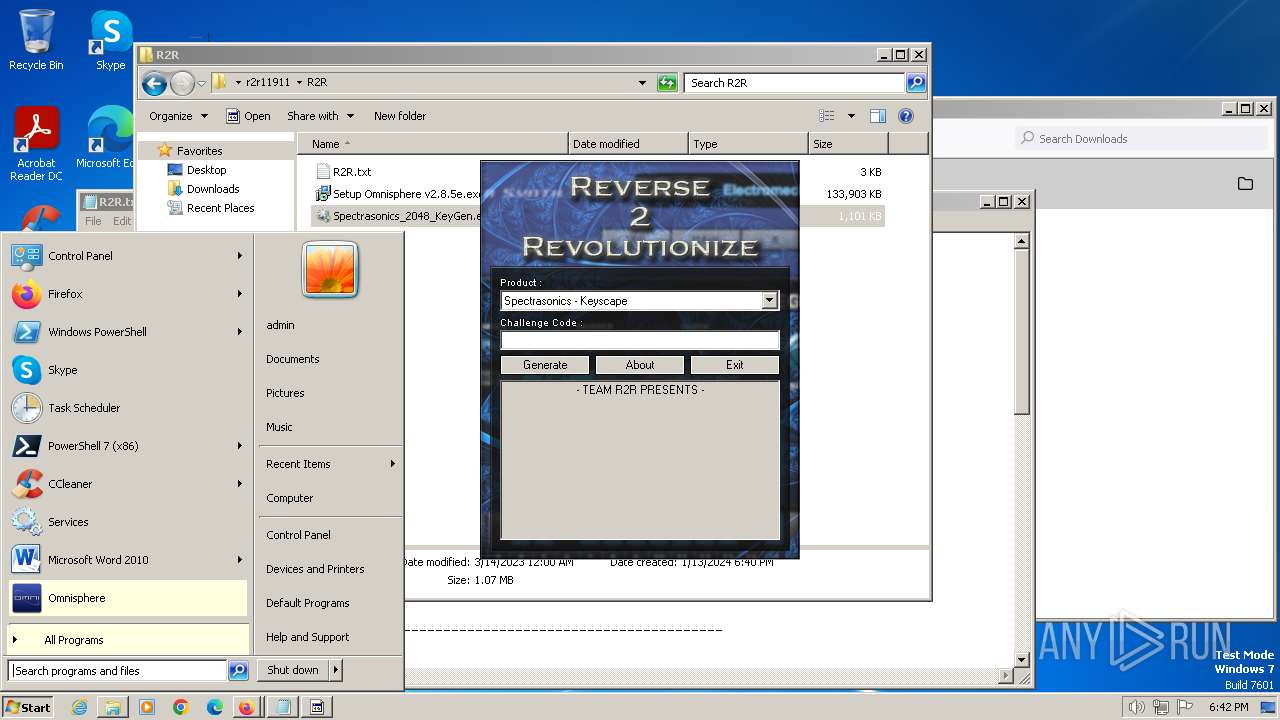
Task: Open Share with dropdown menu
Action: tap(320, 116)
